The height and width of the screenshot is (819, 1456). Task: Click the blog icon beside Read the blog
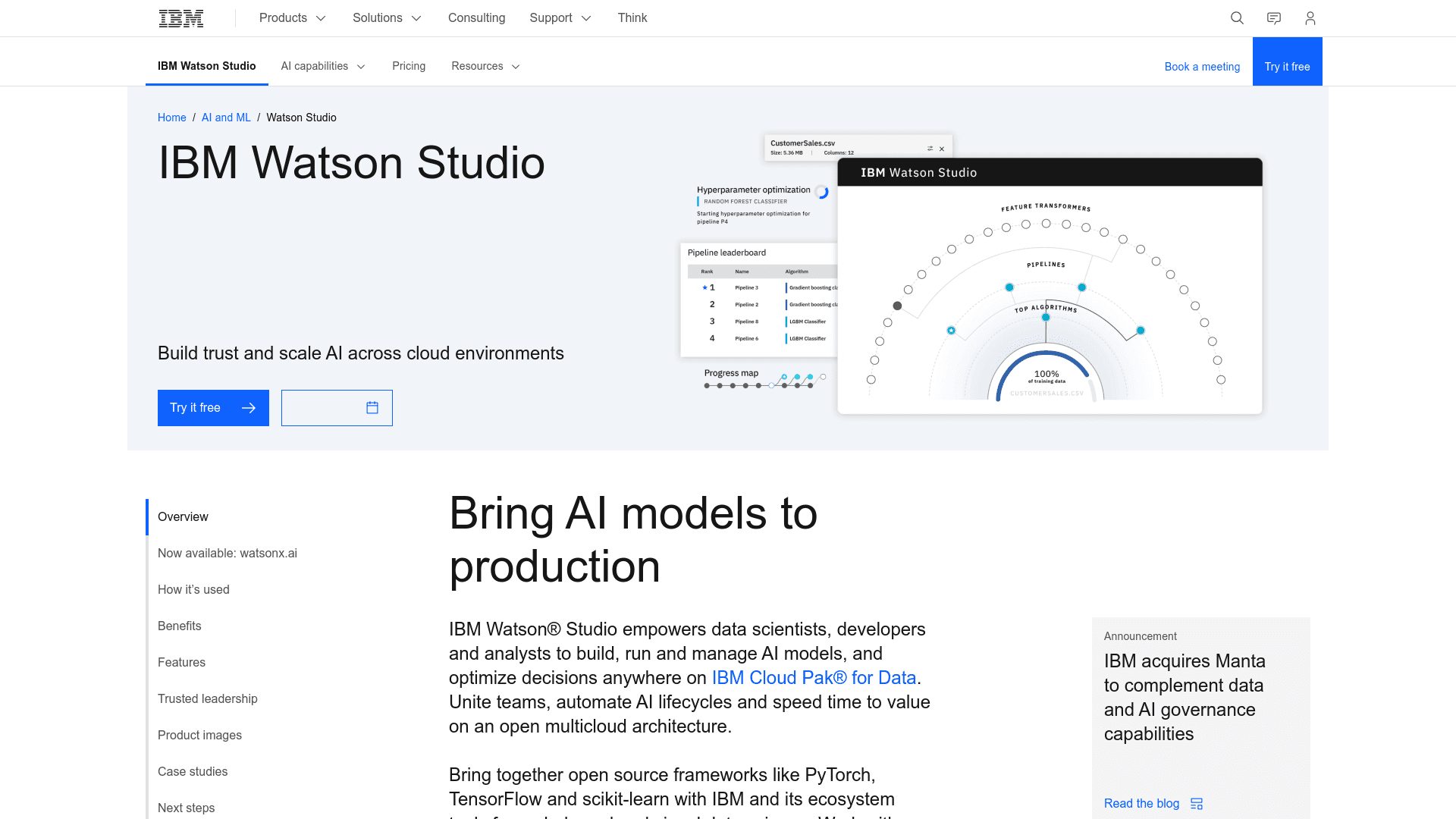point(1197,803)
